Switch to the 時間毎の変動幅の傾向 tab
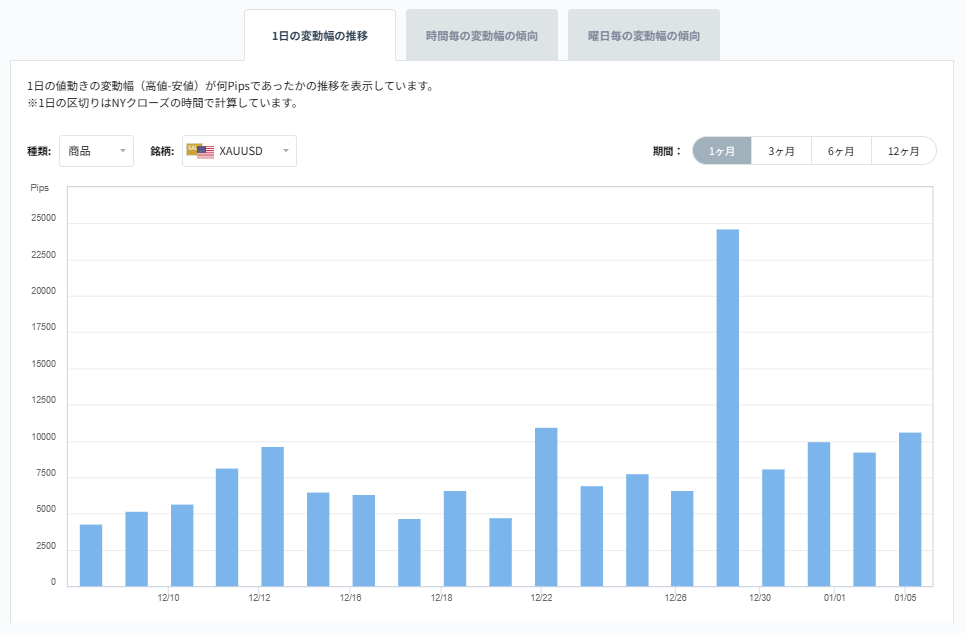 483,33
